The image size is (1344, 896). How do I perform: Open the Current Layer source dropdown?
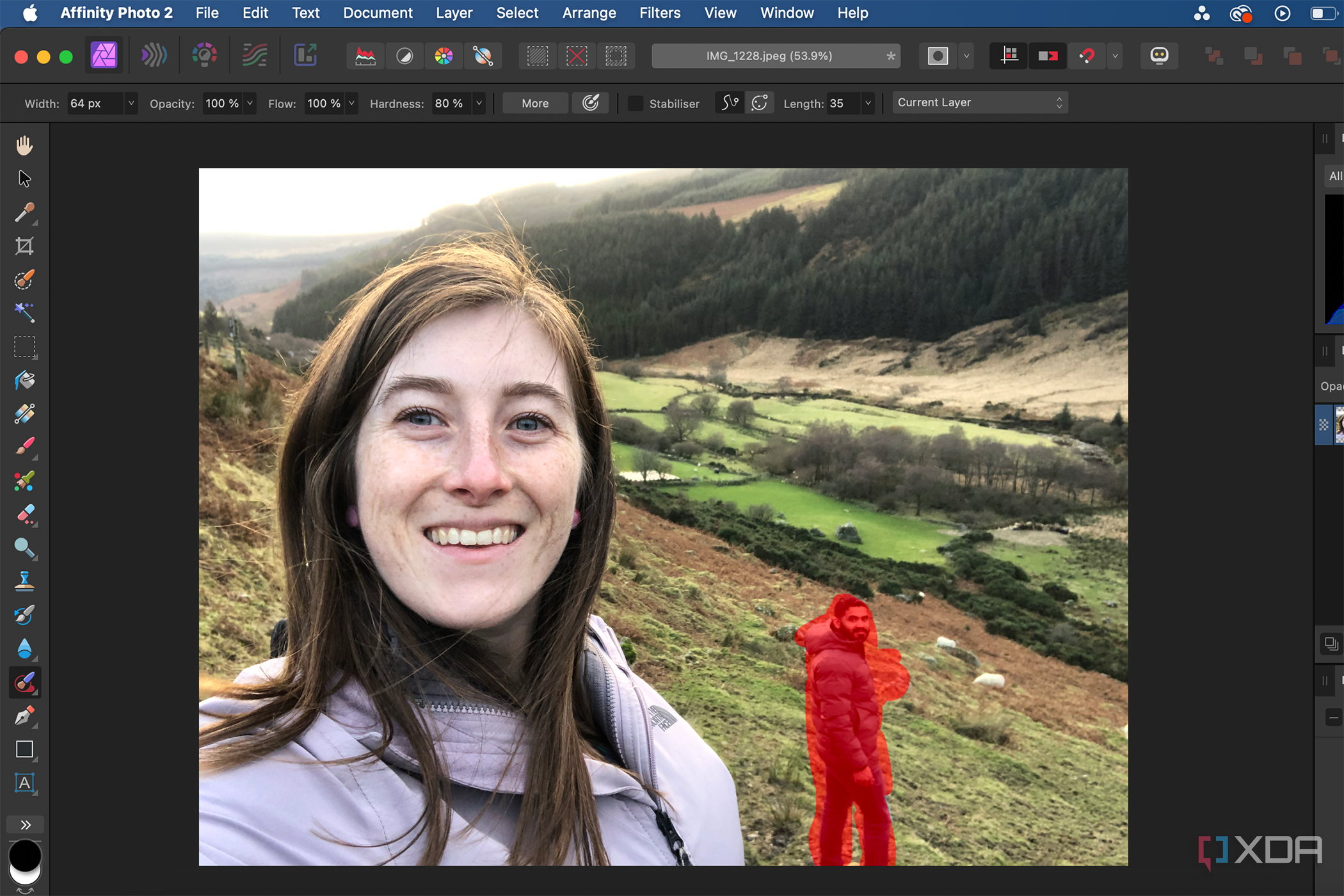tap(979, 103)
